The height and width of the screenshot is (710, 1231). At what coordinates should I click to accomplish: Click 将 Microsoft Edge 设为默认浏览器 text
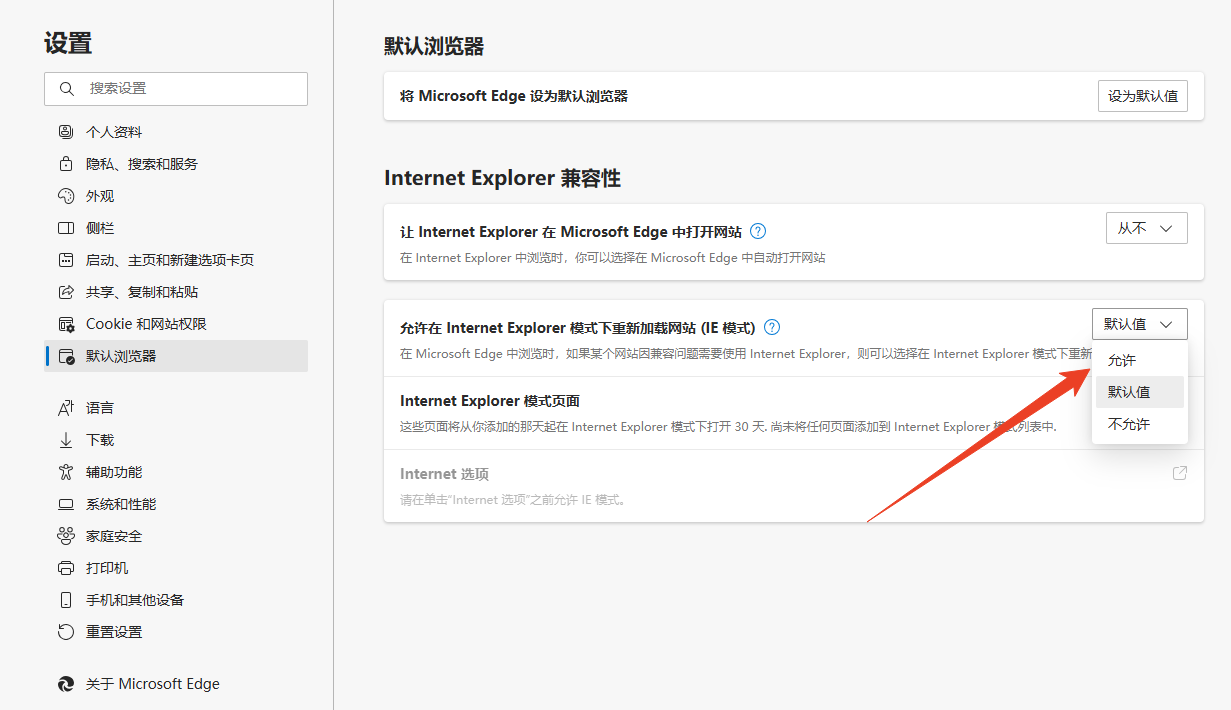(x=514, y=96)
